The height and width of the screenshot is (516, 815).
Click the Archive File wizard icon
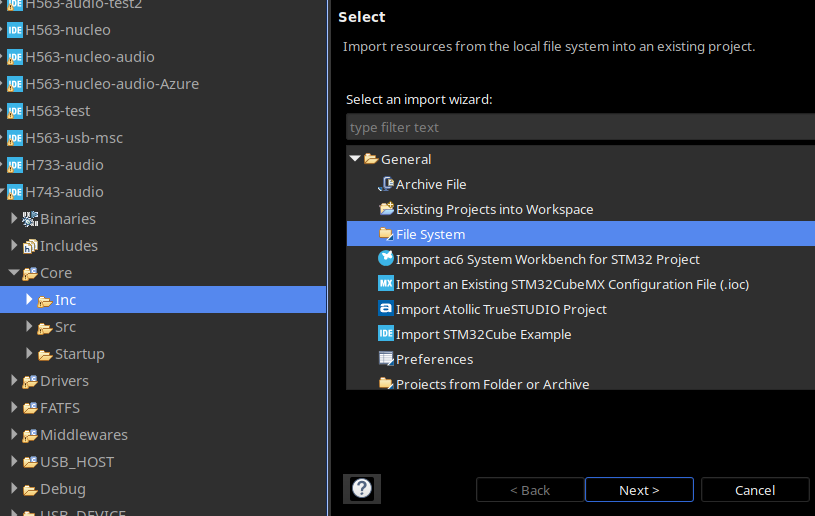[386, 184]
